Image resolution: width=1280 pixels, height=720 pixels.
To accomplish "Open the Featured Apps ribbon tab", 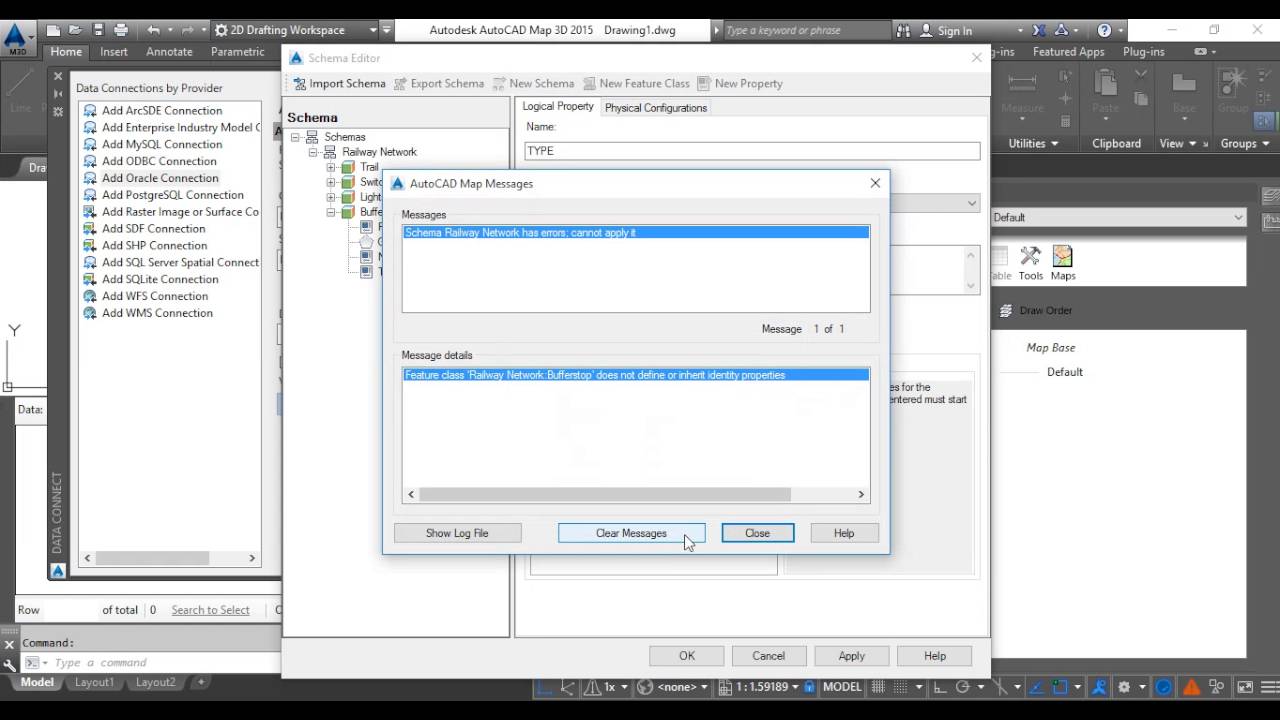I will click(x=1069, y=52).
